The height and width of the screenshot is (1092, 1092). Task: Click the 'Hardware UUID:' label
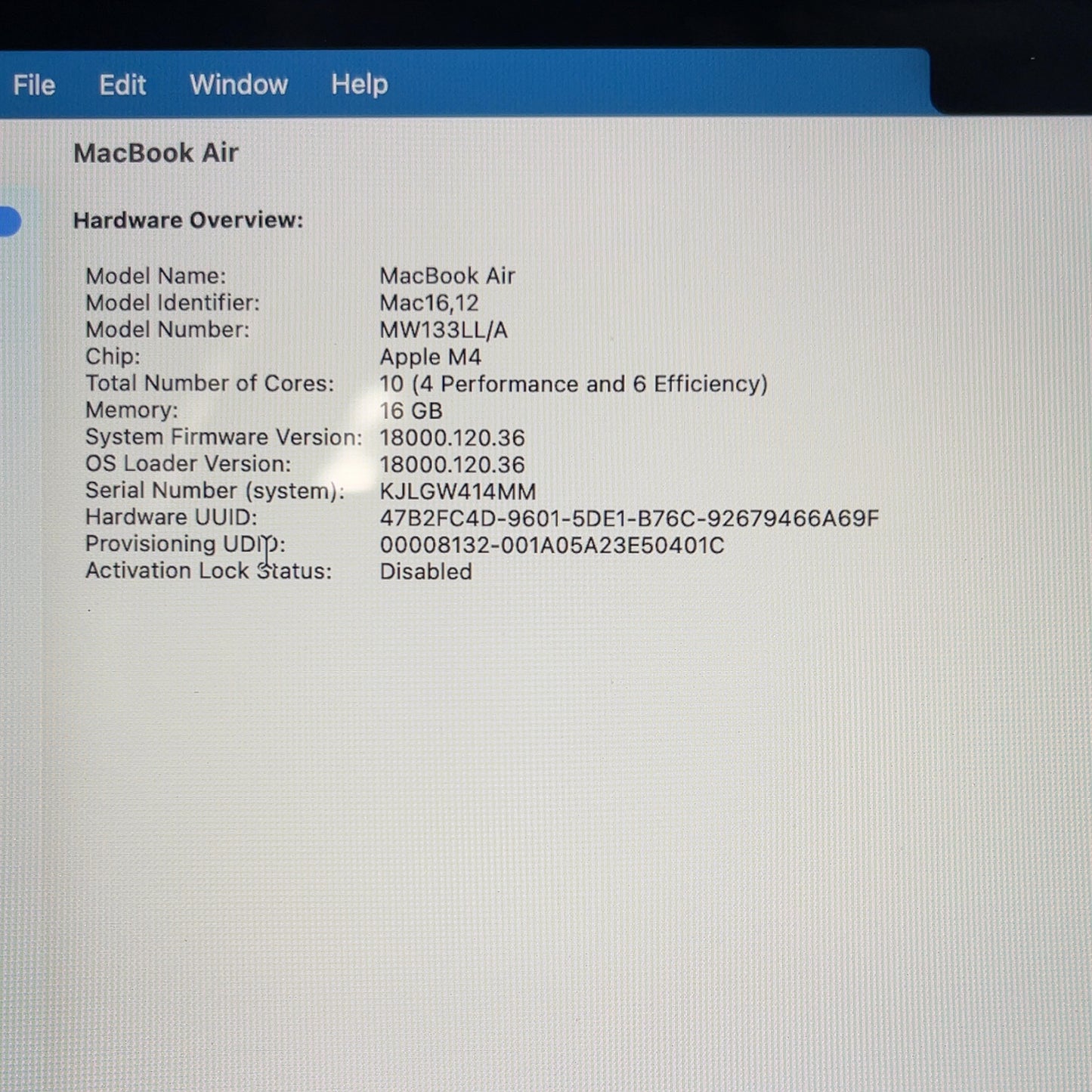[x=171, y=517]
